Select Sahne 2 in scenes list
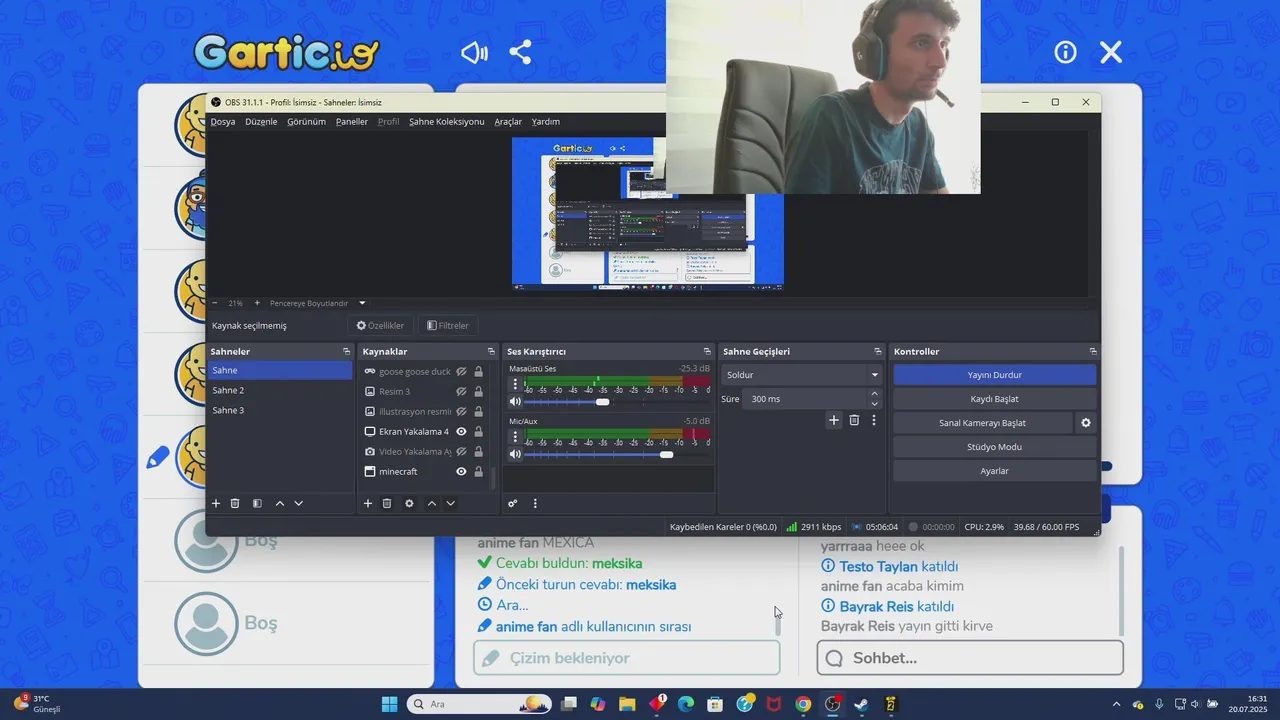 click(x=280, y=391)
